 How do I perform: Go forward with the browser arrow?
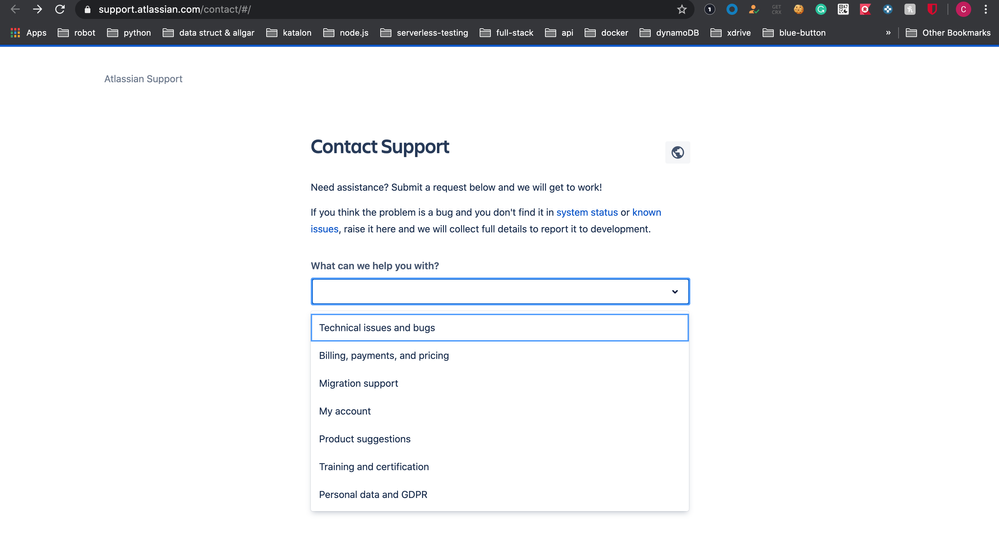pyautogui.click(x=37, y=10)
